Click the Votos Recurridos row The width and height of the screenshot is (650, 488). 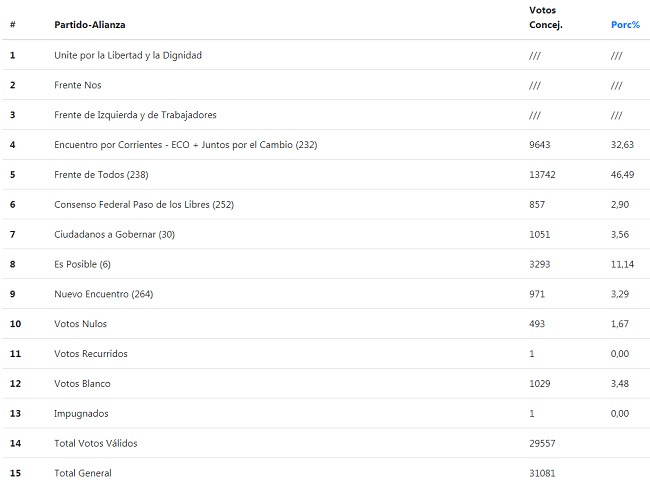coord(326,354)
